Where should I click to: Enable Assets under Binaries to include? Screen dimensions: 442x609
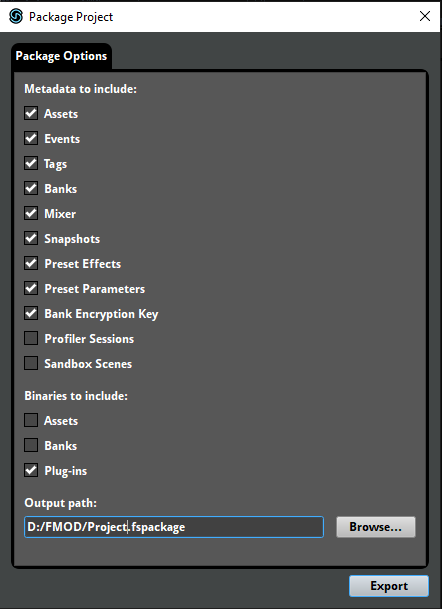click(31, 420)
